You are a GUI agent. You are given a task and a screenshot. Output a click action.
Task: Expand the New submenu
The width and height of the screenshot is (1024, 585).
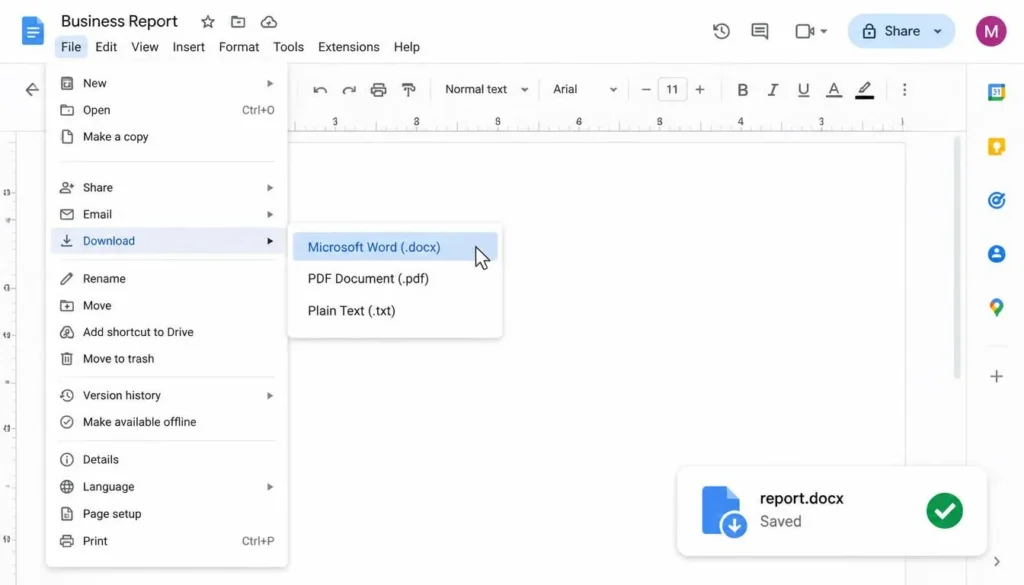coord(270,84)
